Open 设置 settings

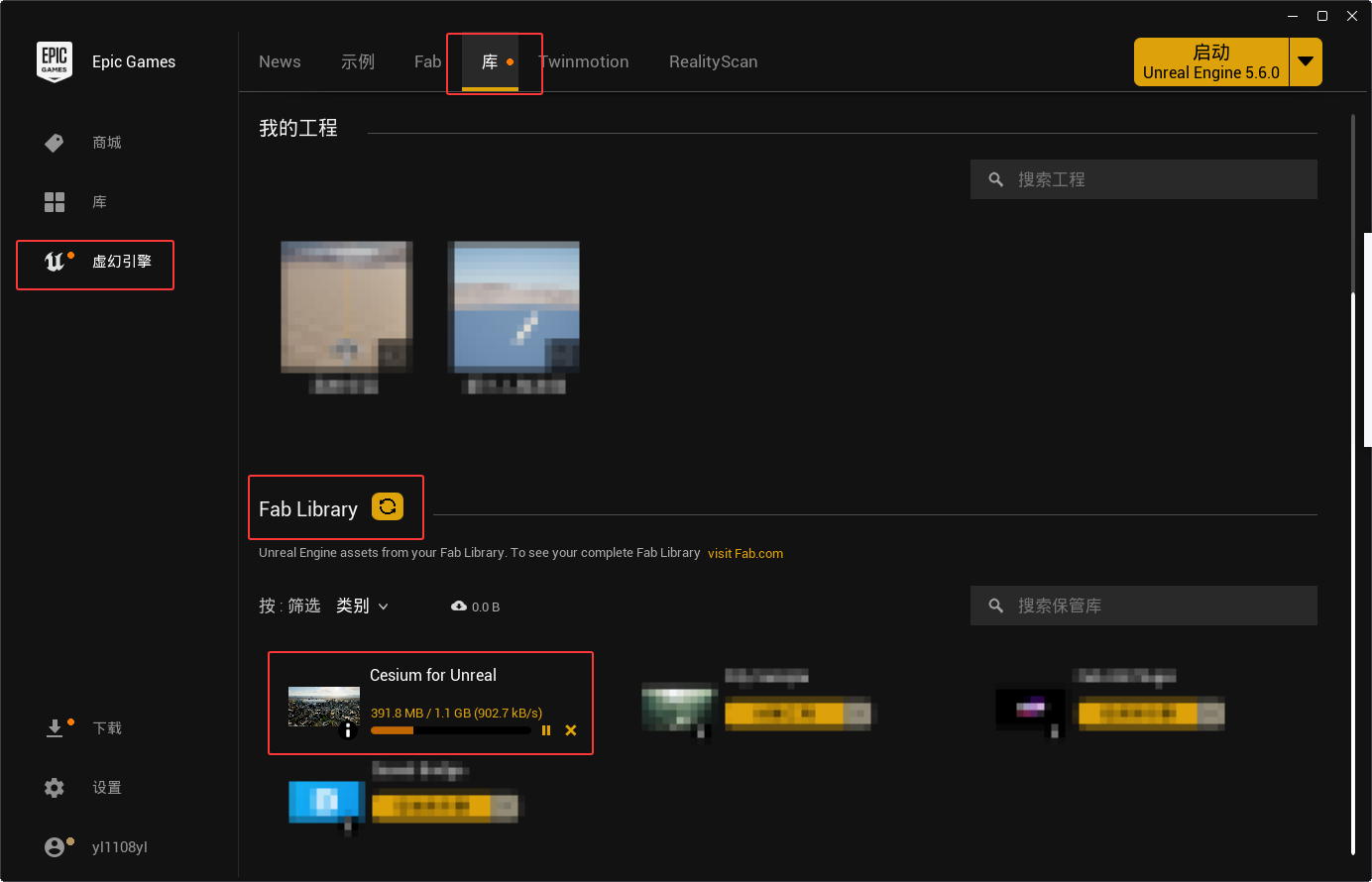point(107,788)
